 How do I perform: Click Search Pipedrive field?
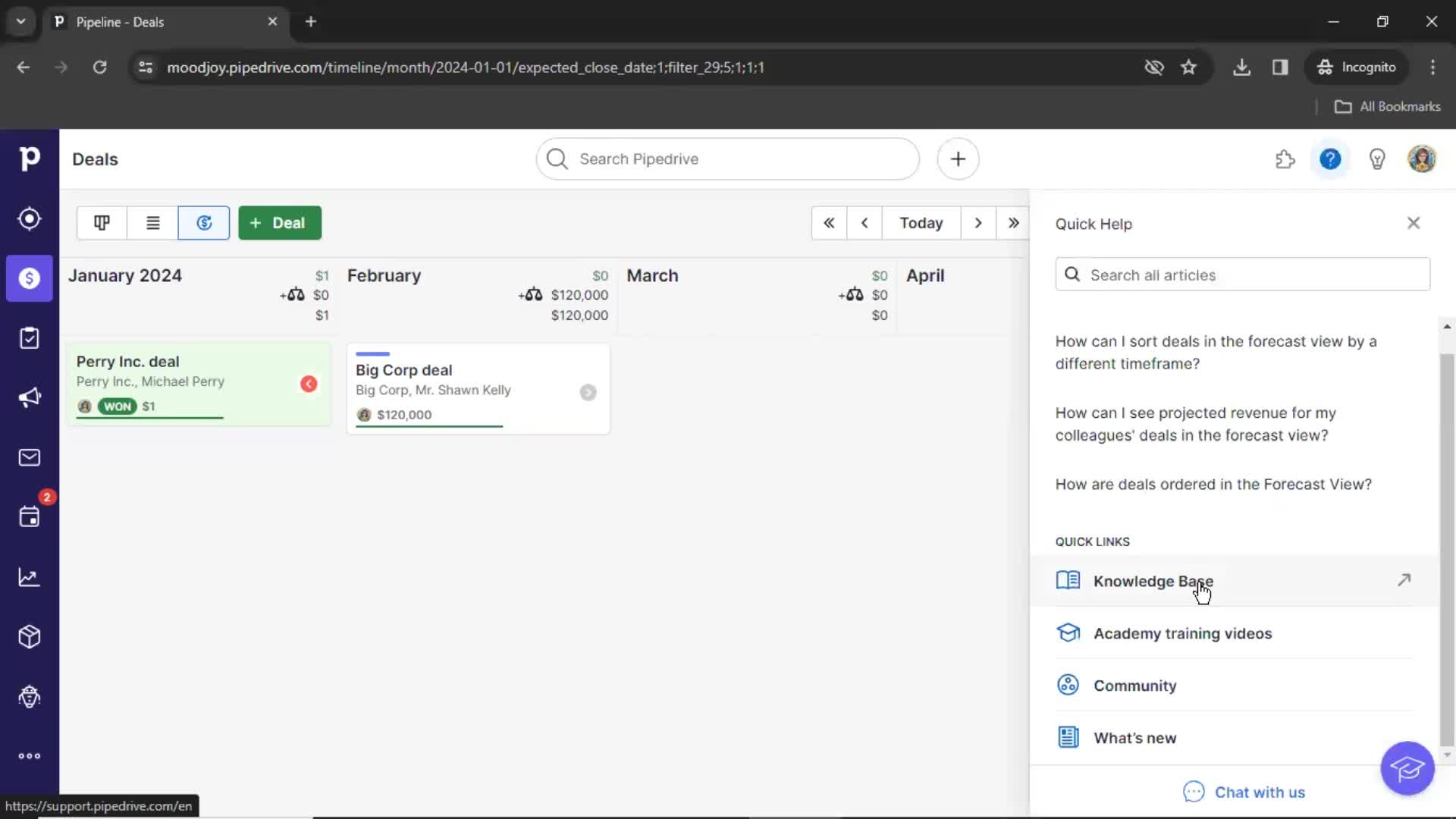[x=728, y=159]
